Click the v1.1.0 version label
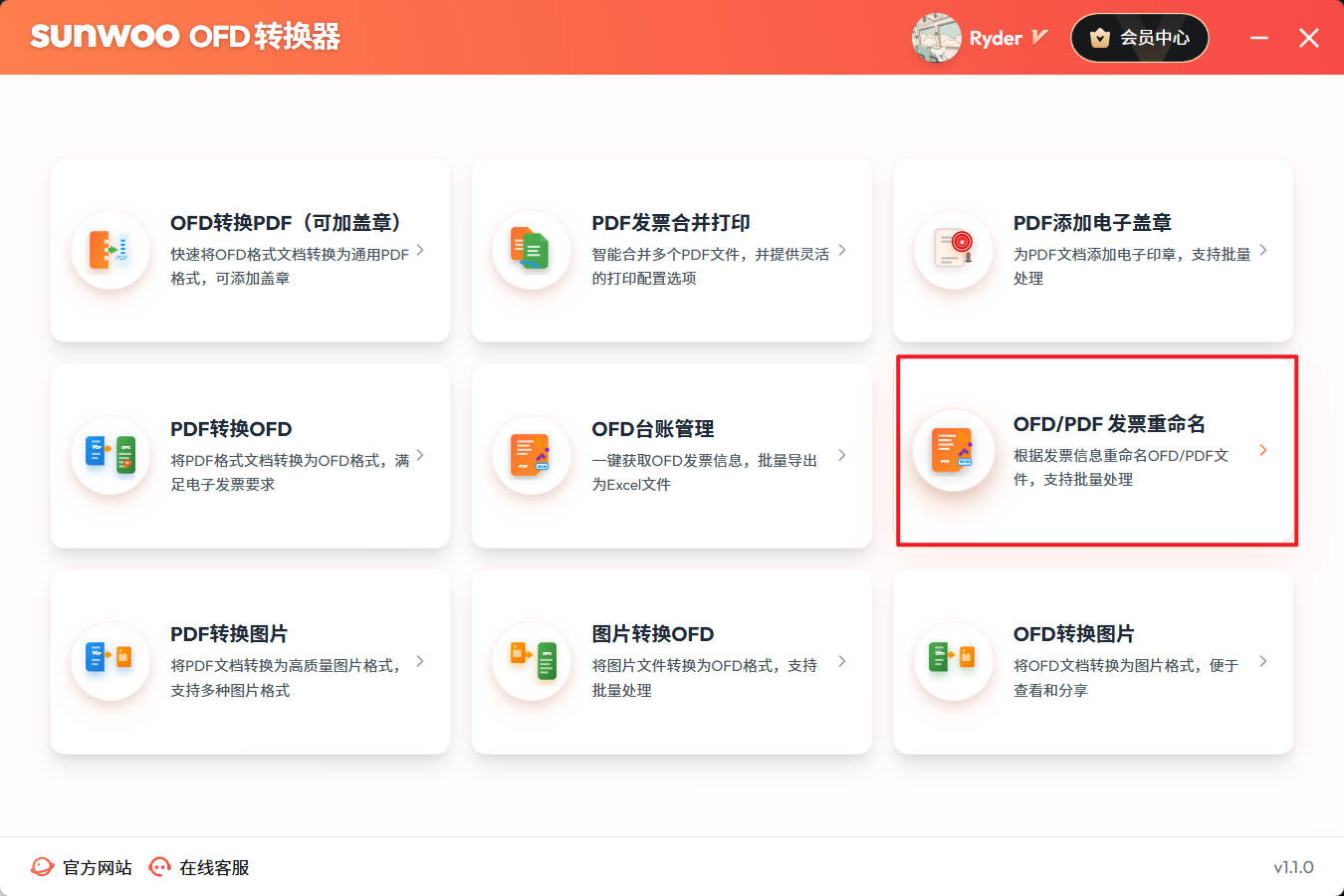The image size is (1344, 896). tap(1293, 868)
